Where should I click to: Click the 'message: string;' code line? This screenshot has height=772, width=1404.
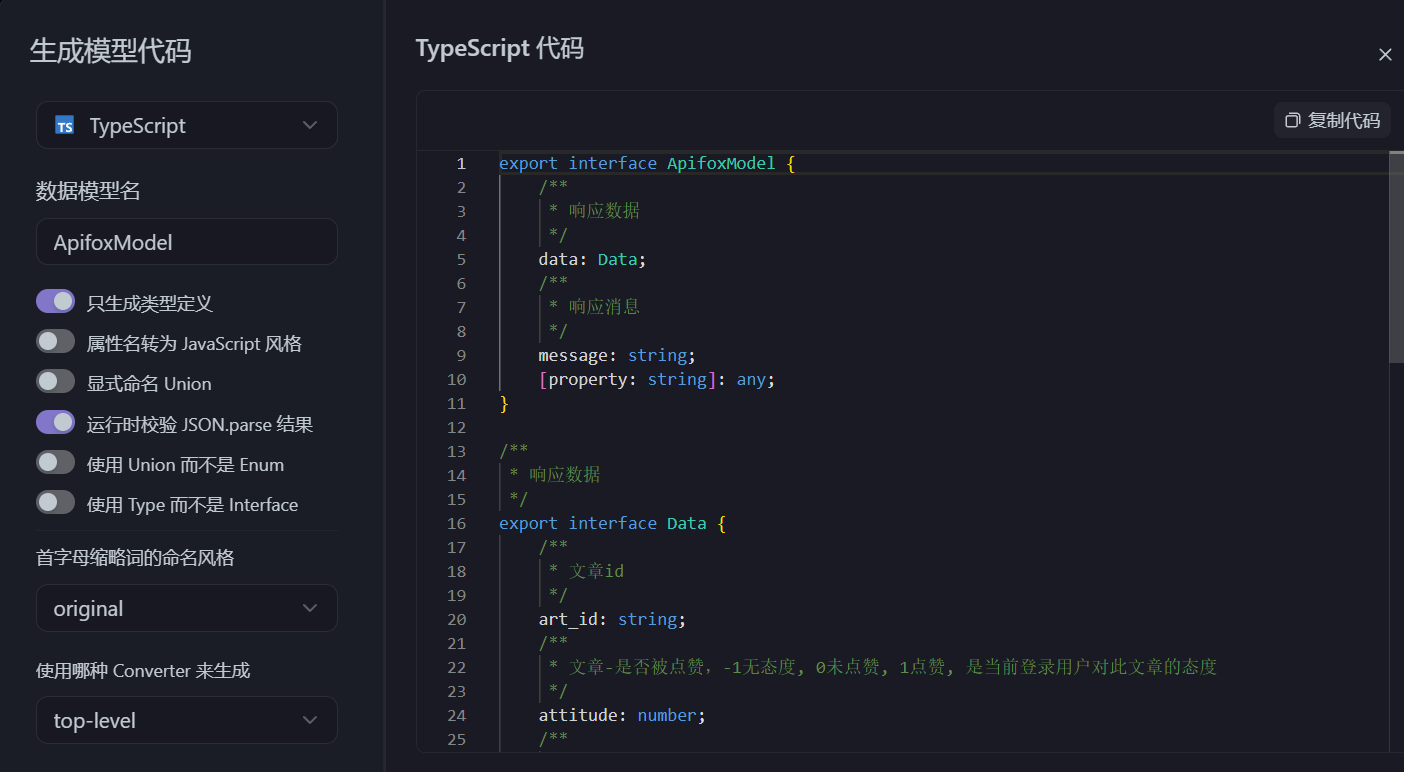tap(616, 355)
